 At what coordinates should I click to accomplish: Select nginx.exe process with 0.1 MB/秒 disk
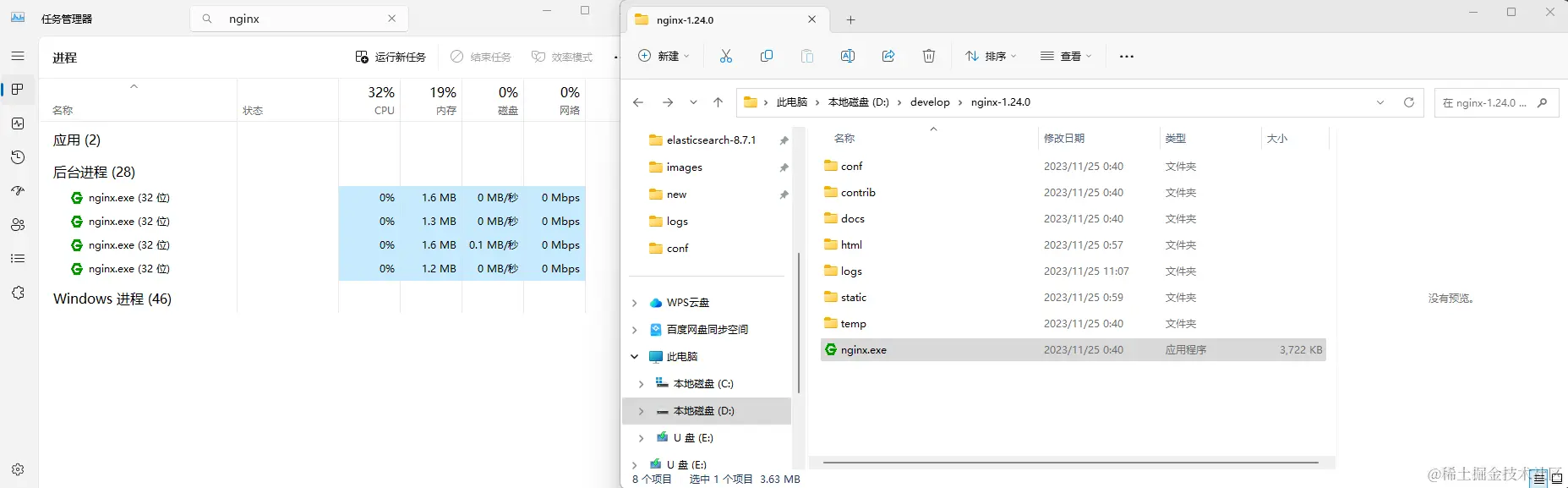pyautogui.click(x=313, y=245)
